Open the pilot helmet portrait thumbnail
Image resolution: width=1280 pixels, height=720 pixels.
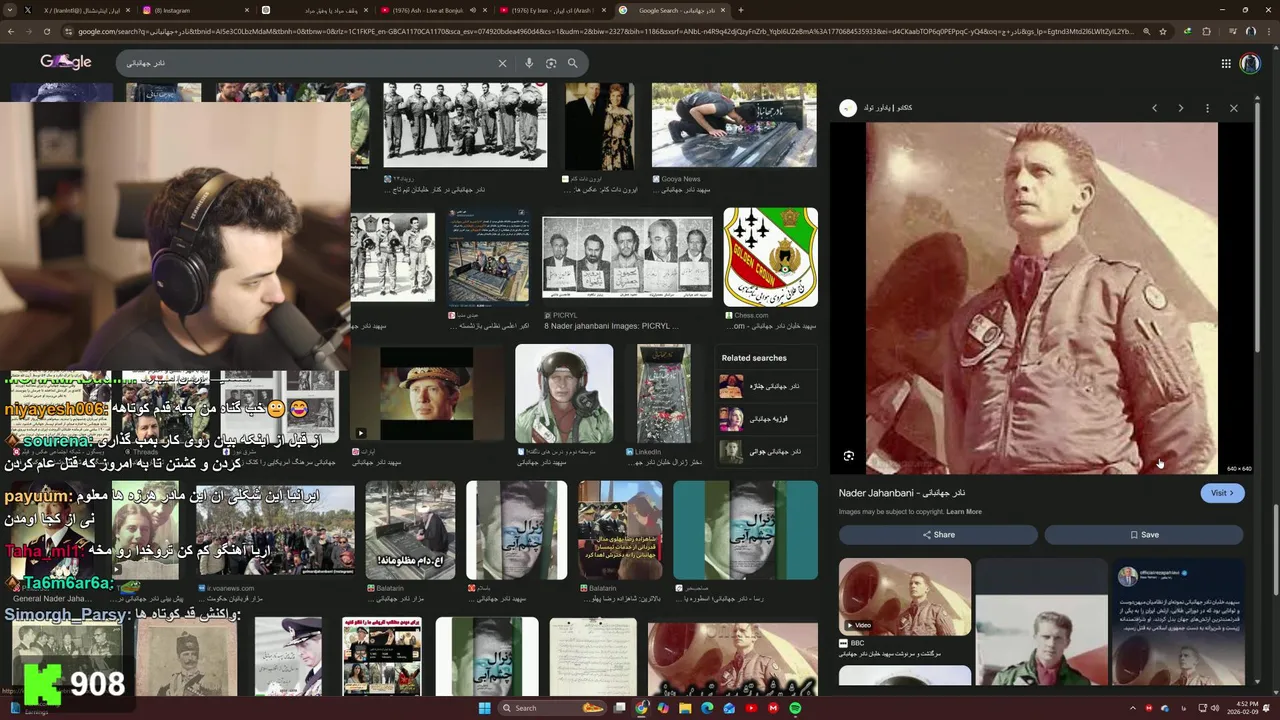point(564,394)
